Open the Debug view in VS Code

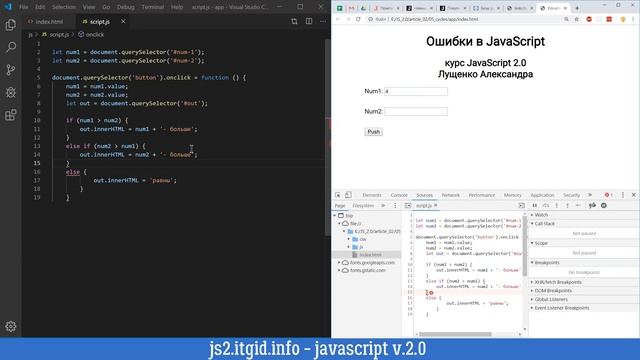click(11, 92)
